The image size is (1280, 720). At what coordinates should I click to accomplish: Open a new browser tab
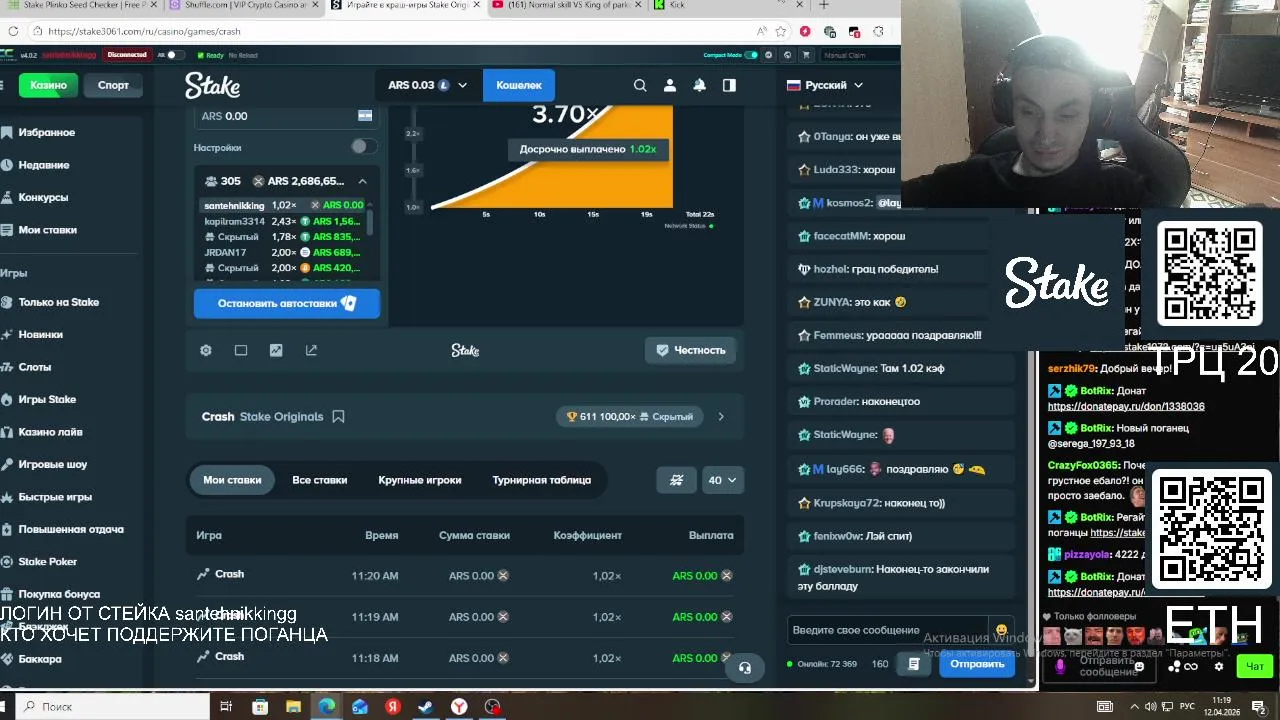point(824,5)
